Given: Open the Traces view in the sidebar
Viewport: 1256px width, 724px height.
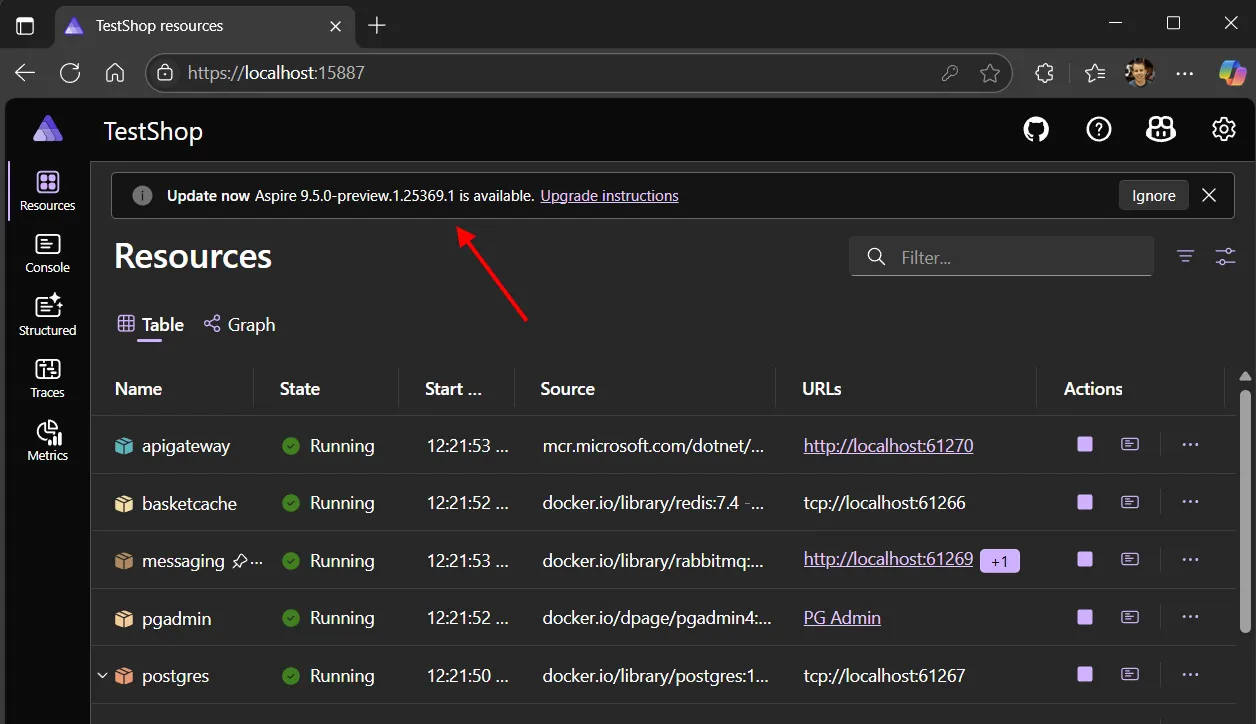Looking at the screenshot, I should (46, 377).
